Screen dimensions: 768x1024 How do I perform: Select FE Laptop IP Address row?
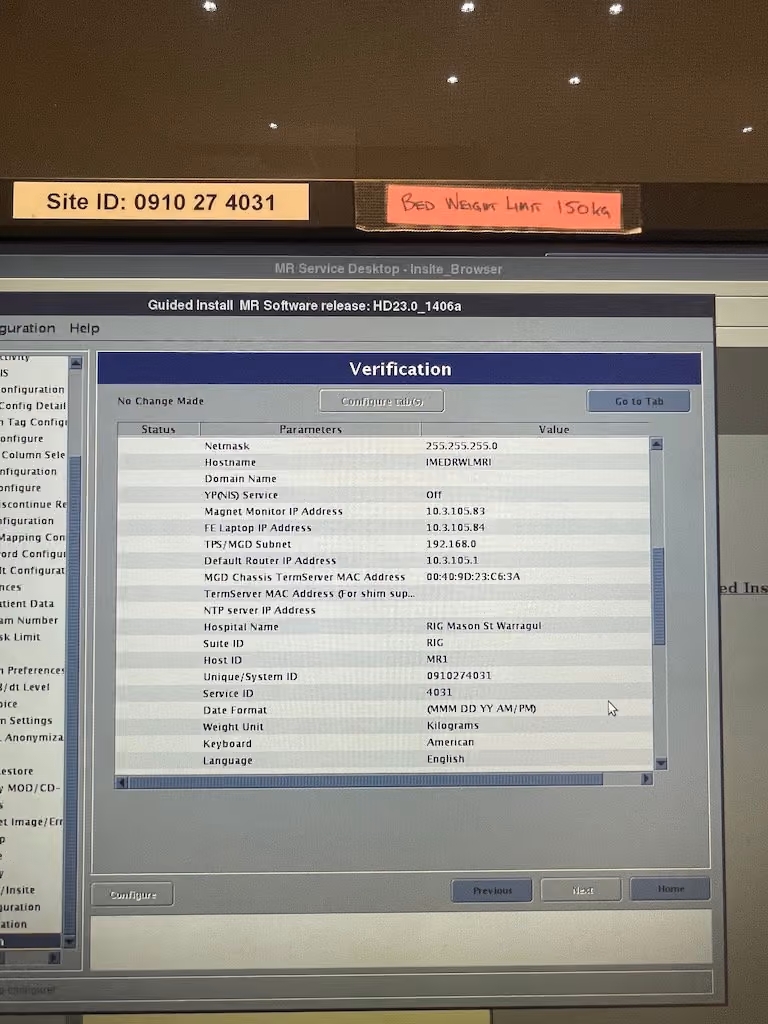(x=384, y=527)
